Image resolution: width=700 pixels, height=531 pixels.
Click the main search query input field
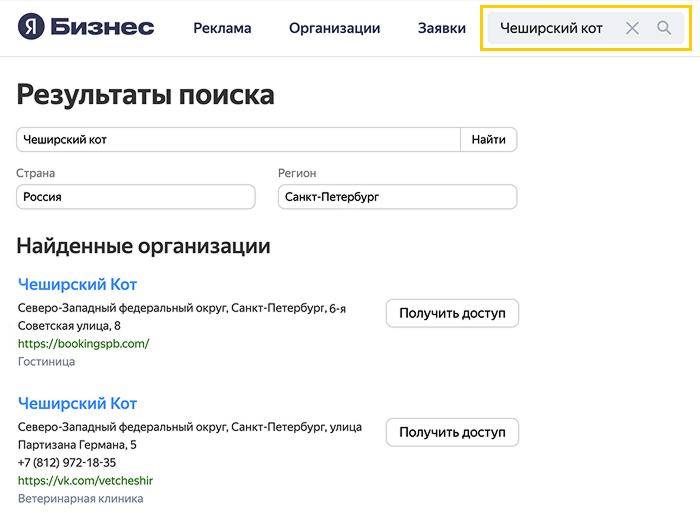click(x=238, y=140)
